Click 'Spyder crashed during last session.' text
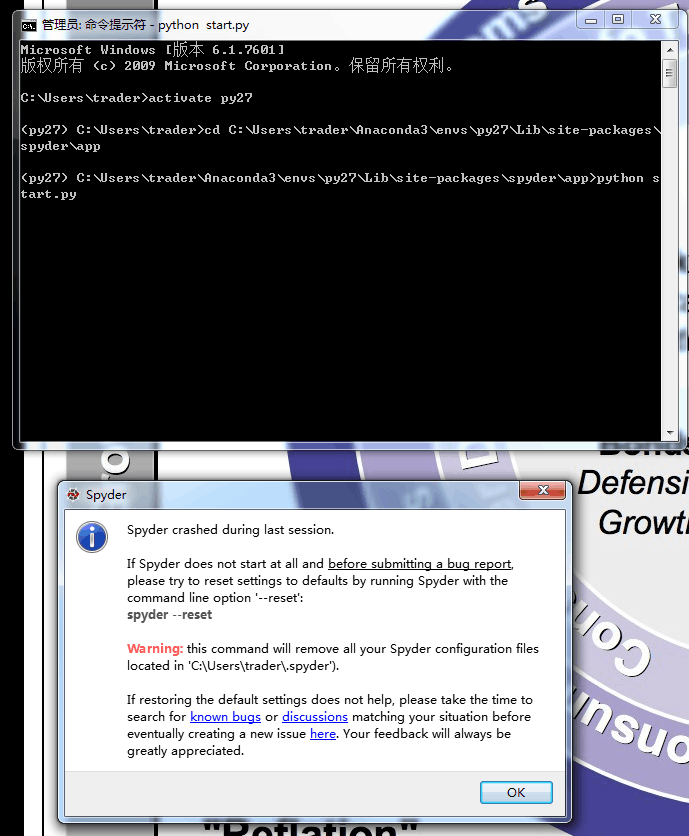Image resolution: width=689 pixels, height=836 pixels. coord(230,529)
